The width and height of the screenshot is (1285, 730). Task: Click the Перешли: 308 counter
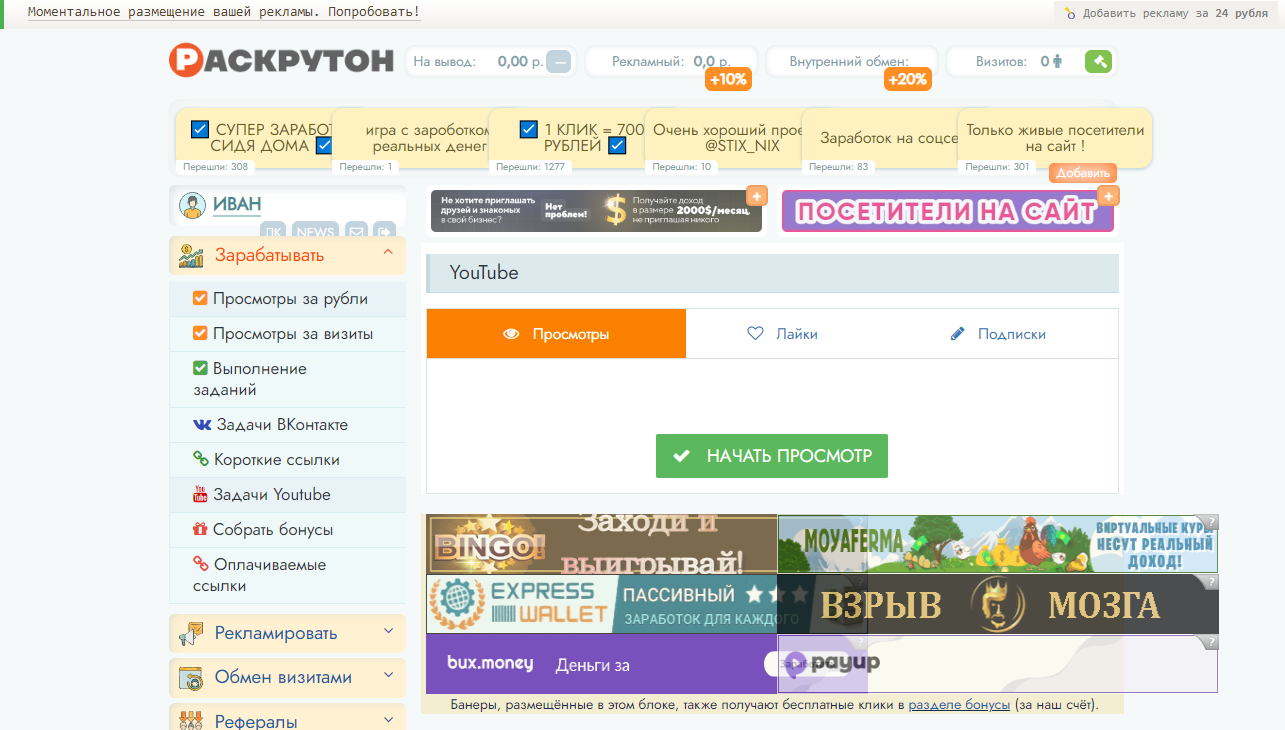pyautogui.click(x=216, y=167)
